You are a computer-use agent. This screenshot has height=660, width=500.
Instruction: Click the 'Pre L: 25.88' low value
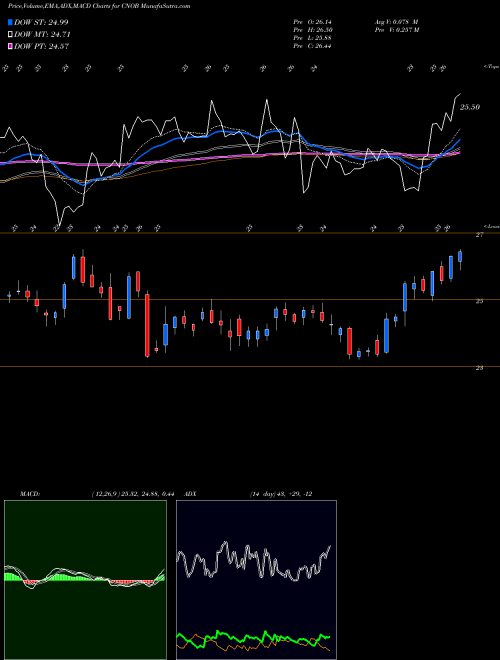pos(312,38)
